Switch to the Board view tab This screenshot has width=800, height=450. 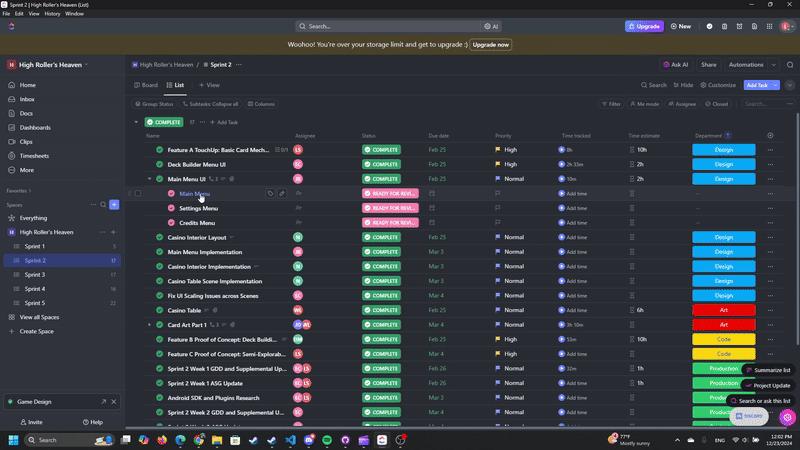click(x=146, y=86)
